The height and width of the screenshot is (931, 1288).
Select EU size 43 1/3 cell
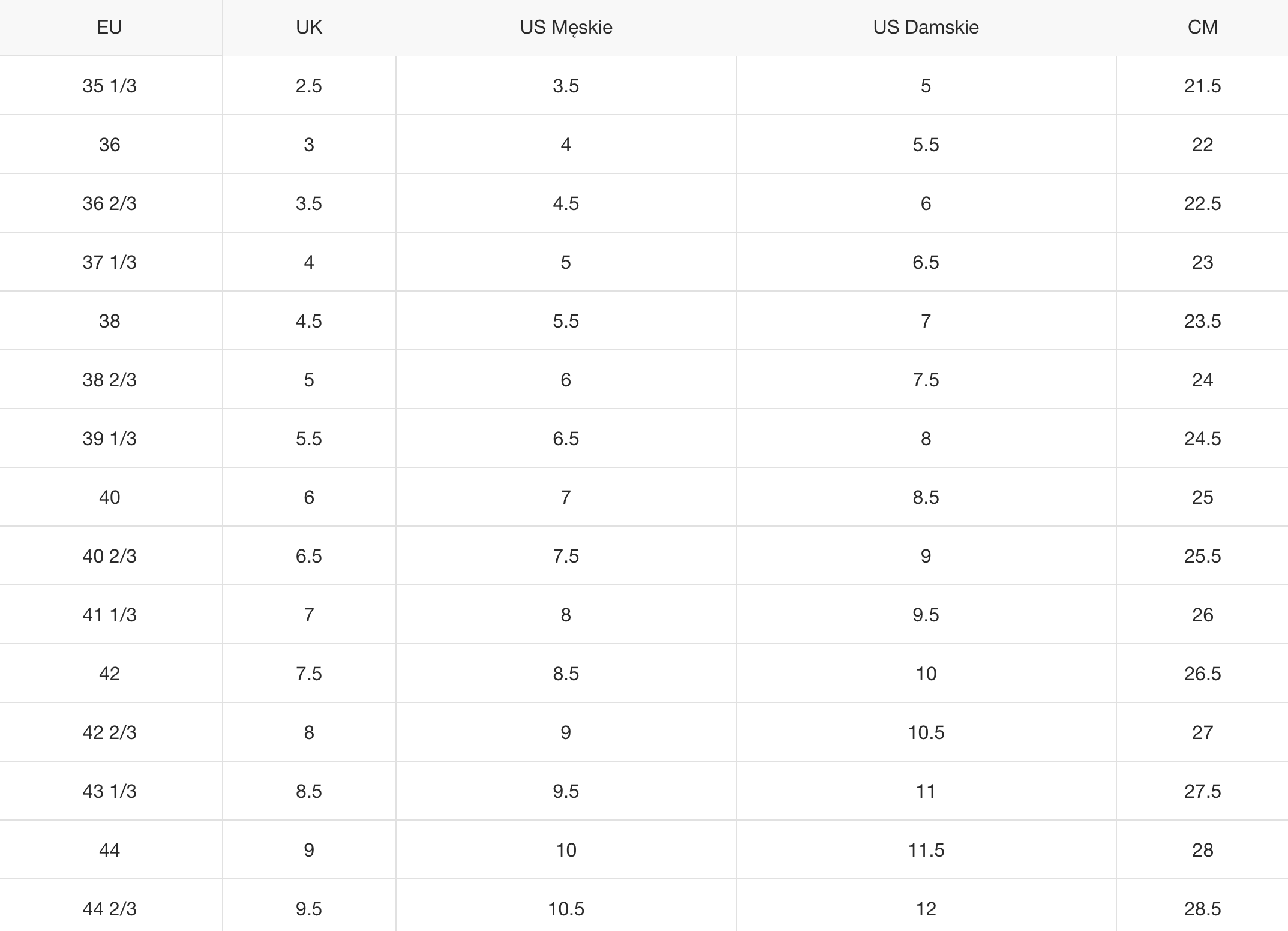(x=109, y=791)
